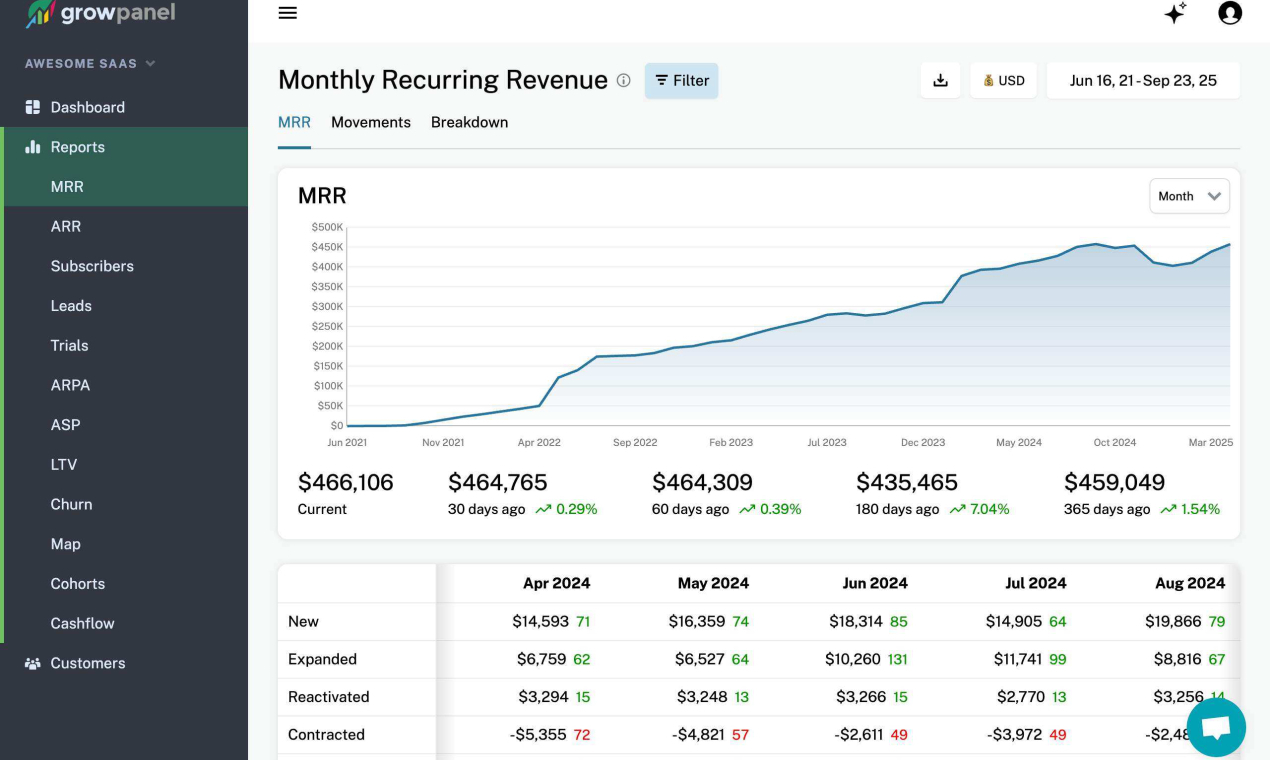Open the AI sparkle assistant icon
1270x760 pixels.
(x=1175, y=13)
